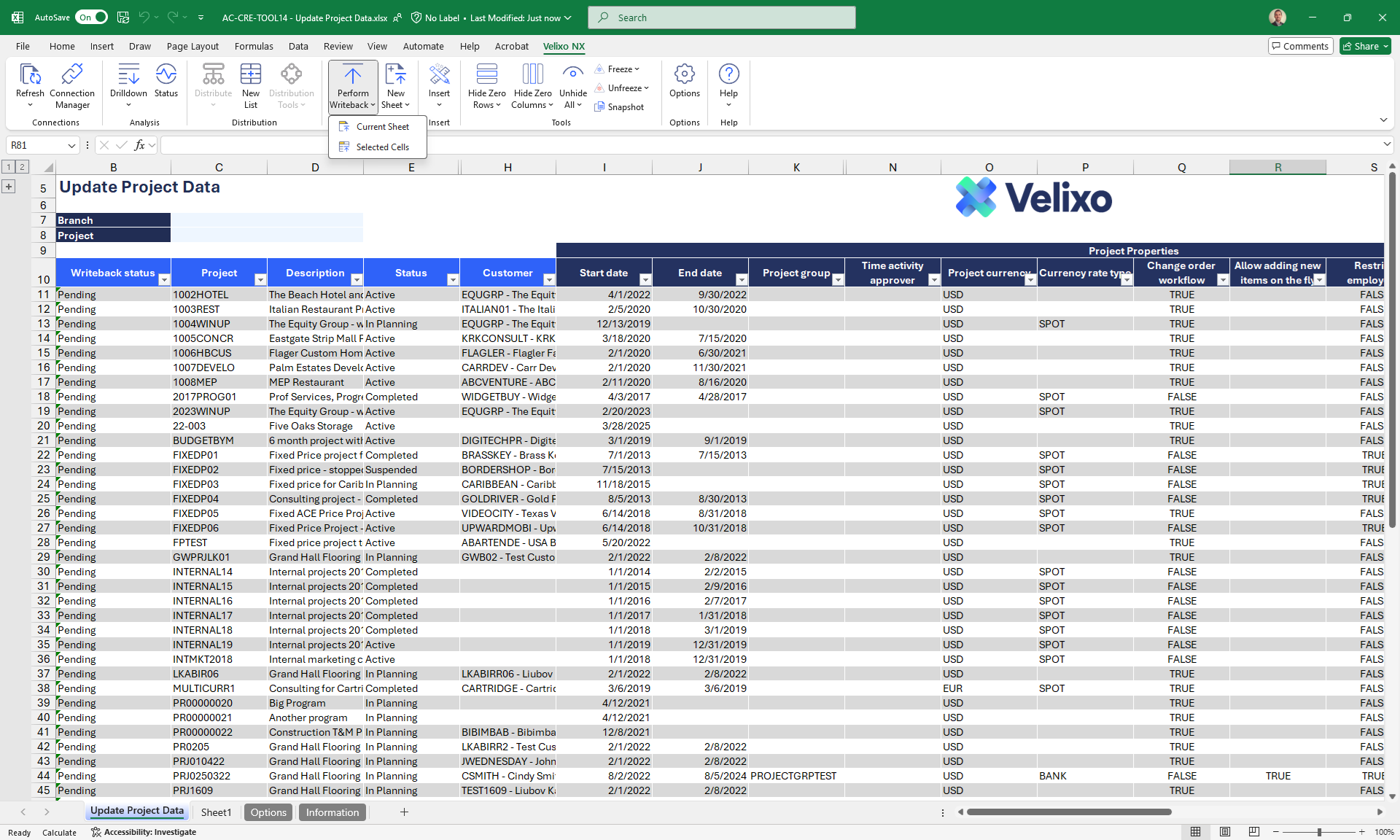Click the zoom slider handle
The width and height of the screenshot is (1400, 840).
coord(1318,832)
